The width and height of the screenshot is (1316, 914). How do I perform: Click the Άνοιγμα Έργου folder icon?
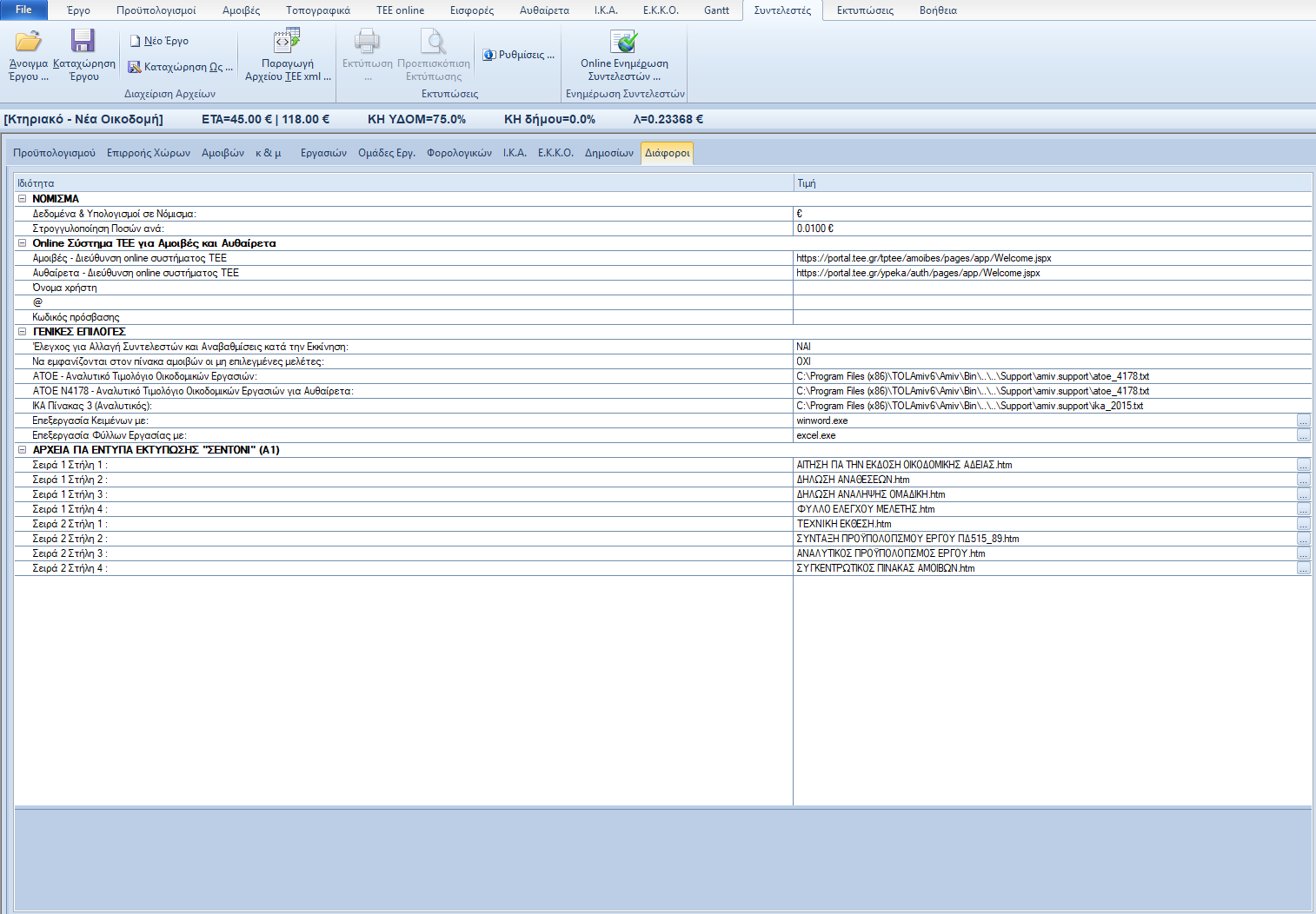tap(28, 42)
